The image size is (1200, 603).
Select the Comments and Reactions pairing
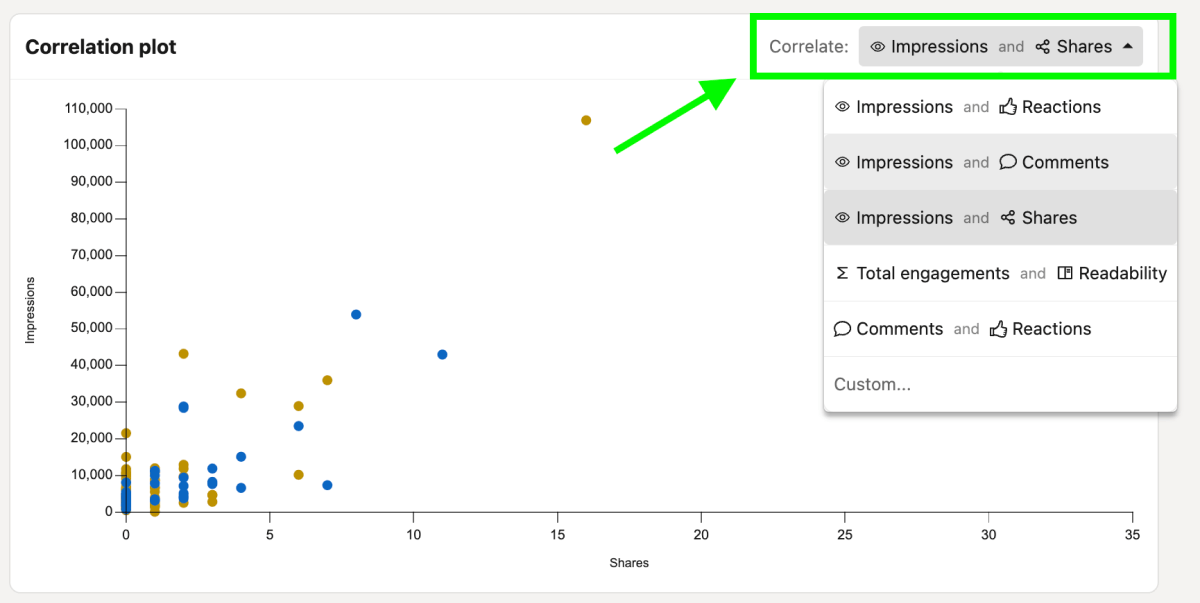(x=960, y=328)
